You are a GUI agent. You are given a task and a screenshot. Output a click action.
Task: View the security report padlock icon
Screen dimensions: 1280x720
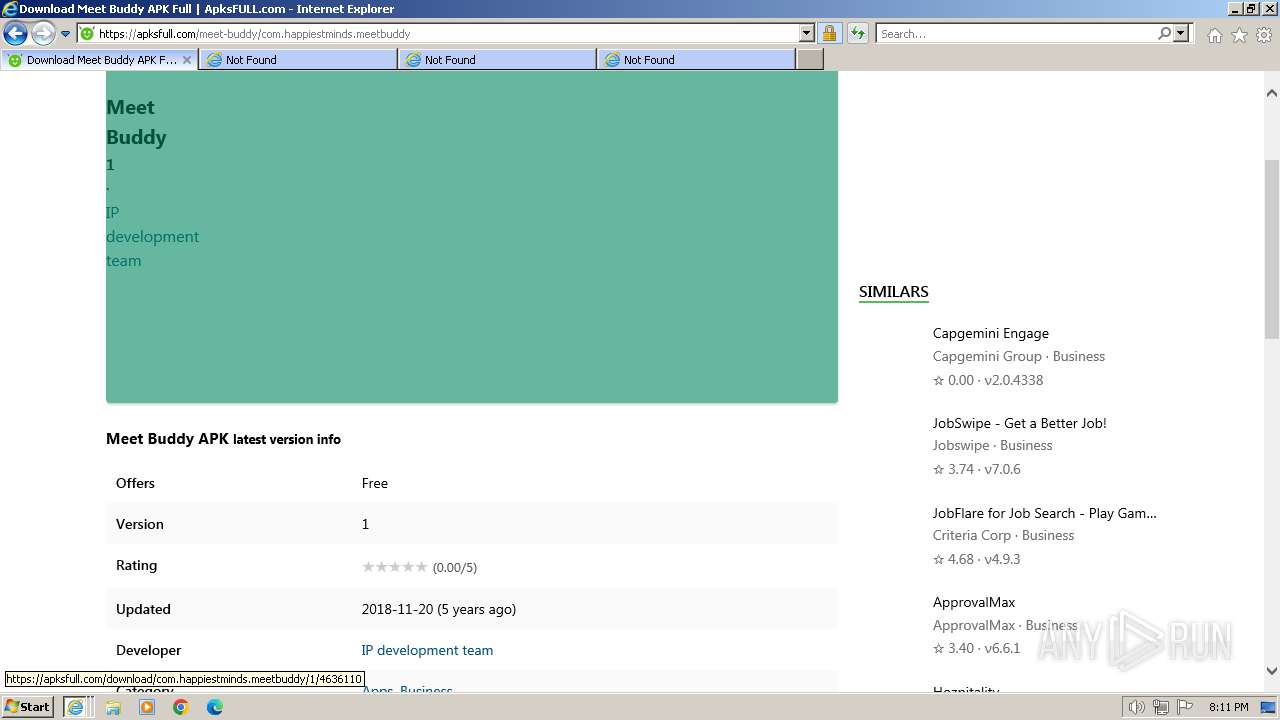click(829, 34)
